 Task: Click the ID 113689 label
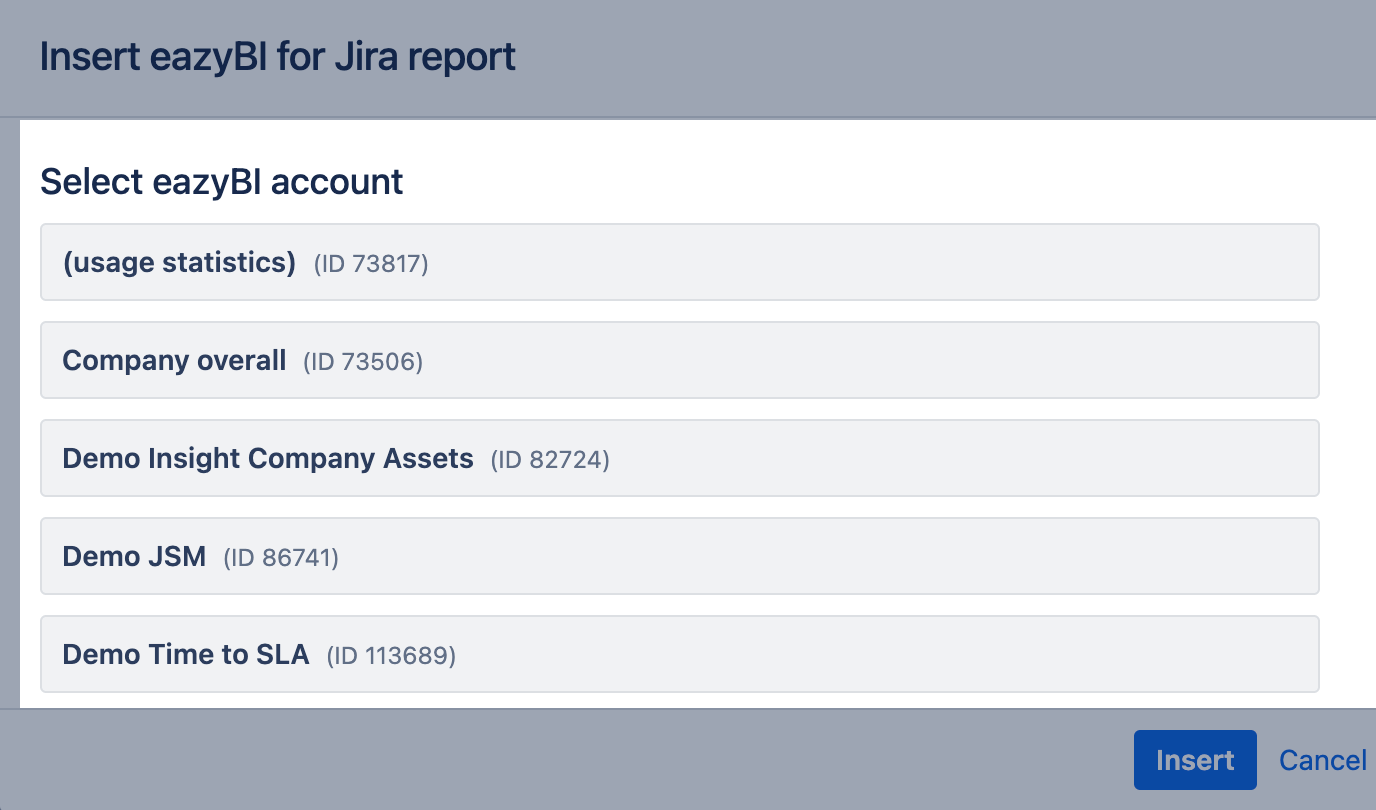tap(391, 656)
